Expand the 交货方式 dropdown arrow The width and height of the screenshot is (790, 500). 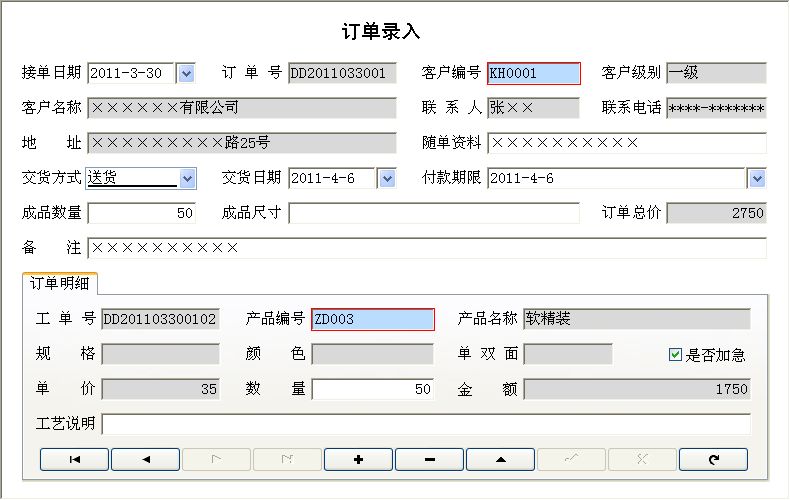pyautogui.click(x=187, y=178)
